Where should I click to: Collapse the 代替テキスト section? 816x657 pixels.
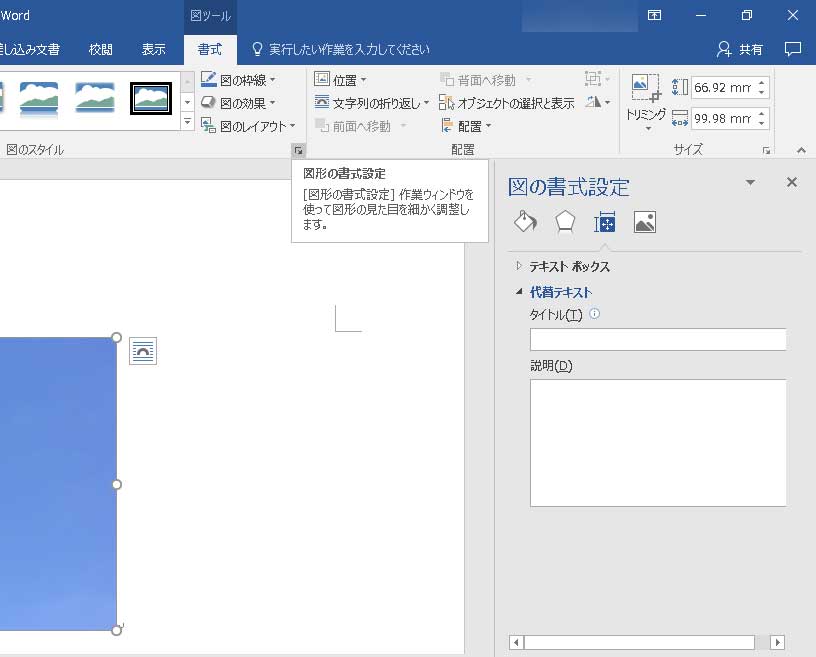point(519,292)
